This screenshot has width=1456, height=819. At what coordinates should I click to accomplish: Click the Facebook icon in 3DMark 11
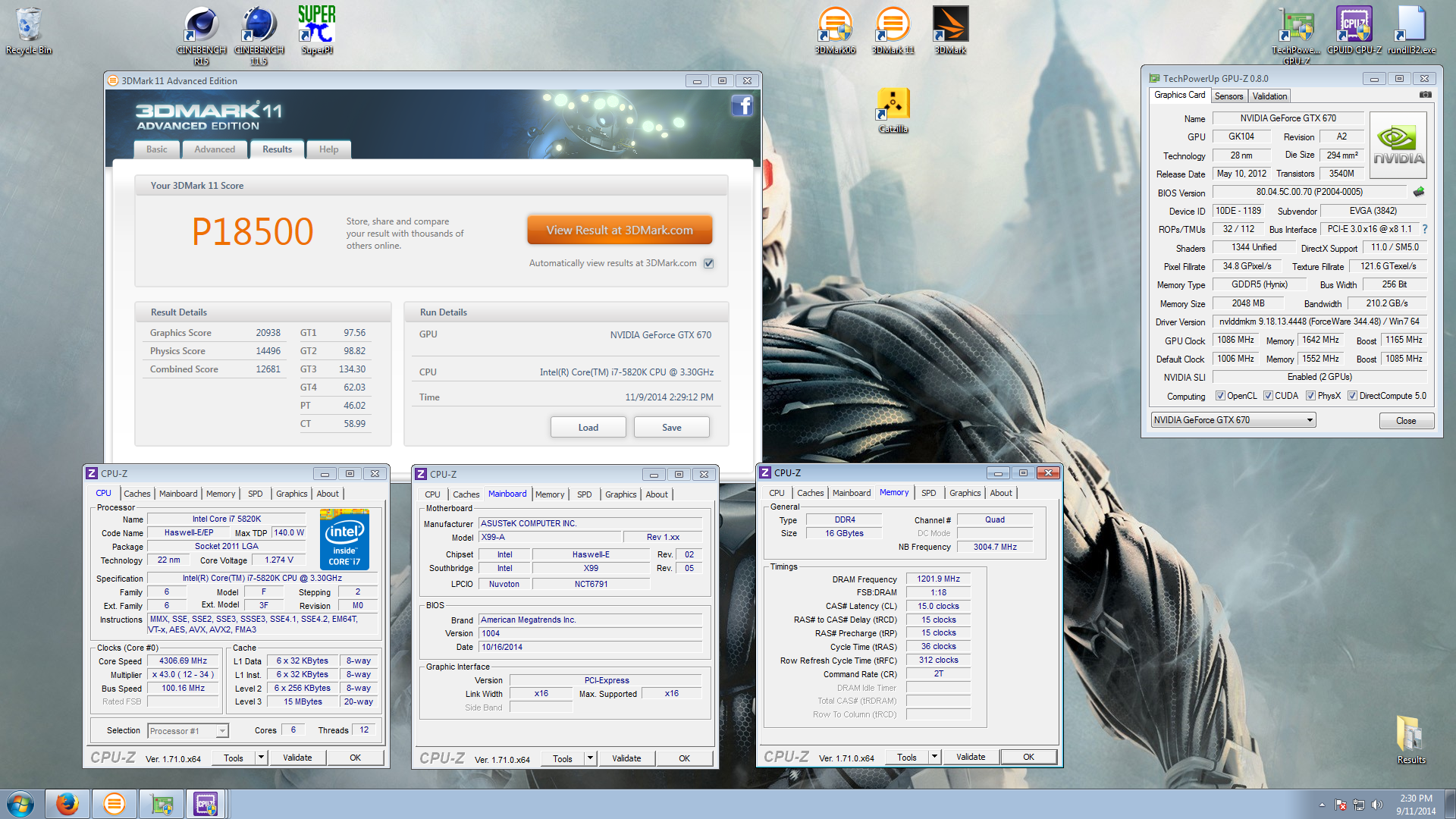coord(742,105)
